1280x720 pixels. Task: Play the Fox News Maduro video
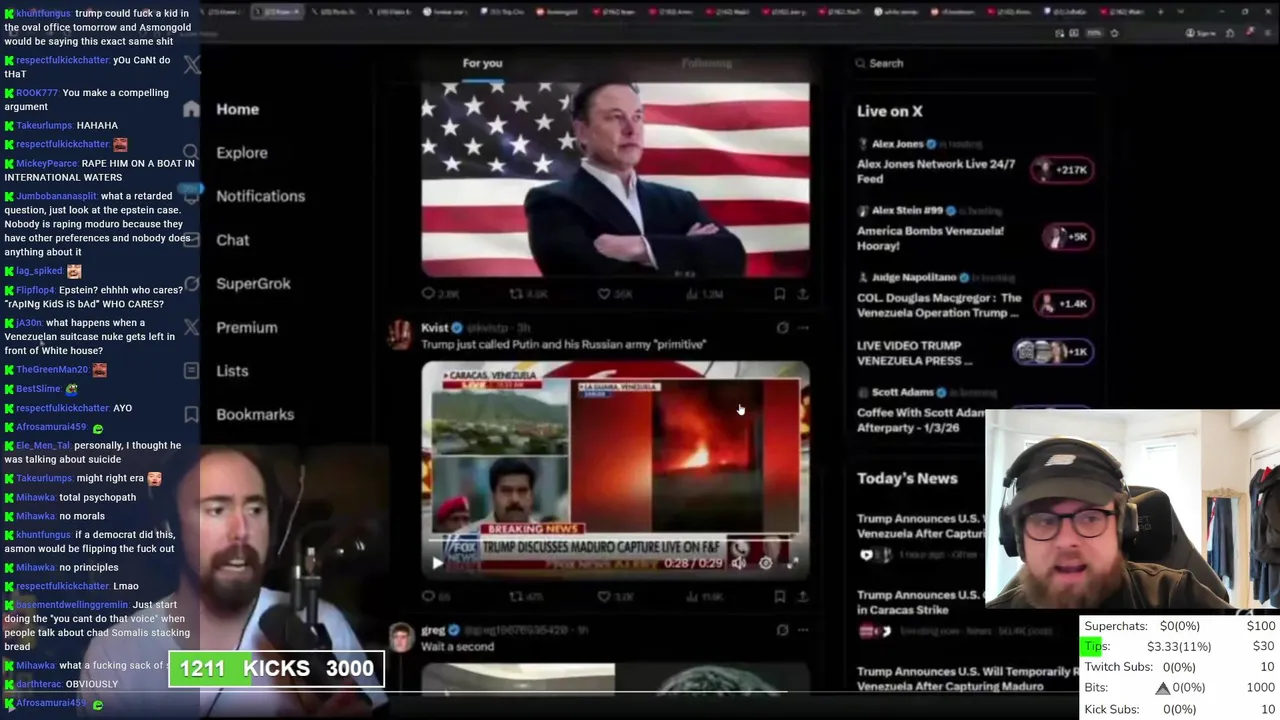click(x=437, y=563)
